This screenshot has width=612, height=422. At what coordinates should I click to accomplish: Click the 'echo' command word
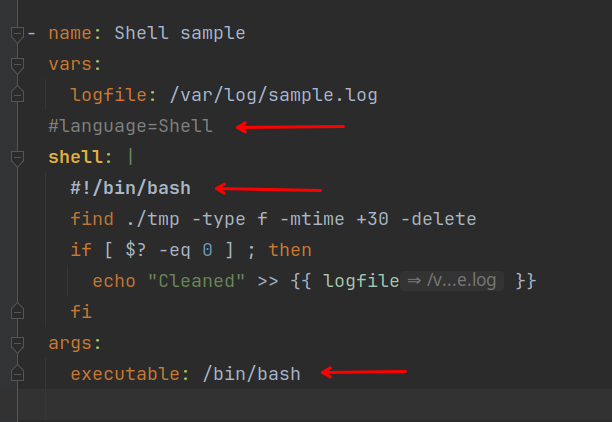[x=114, y=281]
